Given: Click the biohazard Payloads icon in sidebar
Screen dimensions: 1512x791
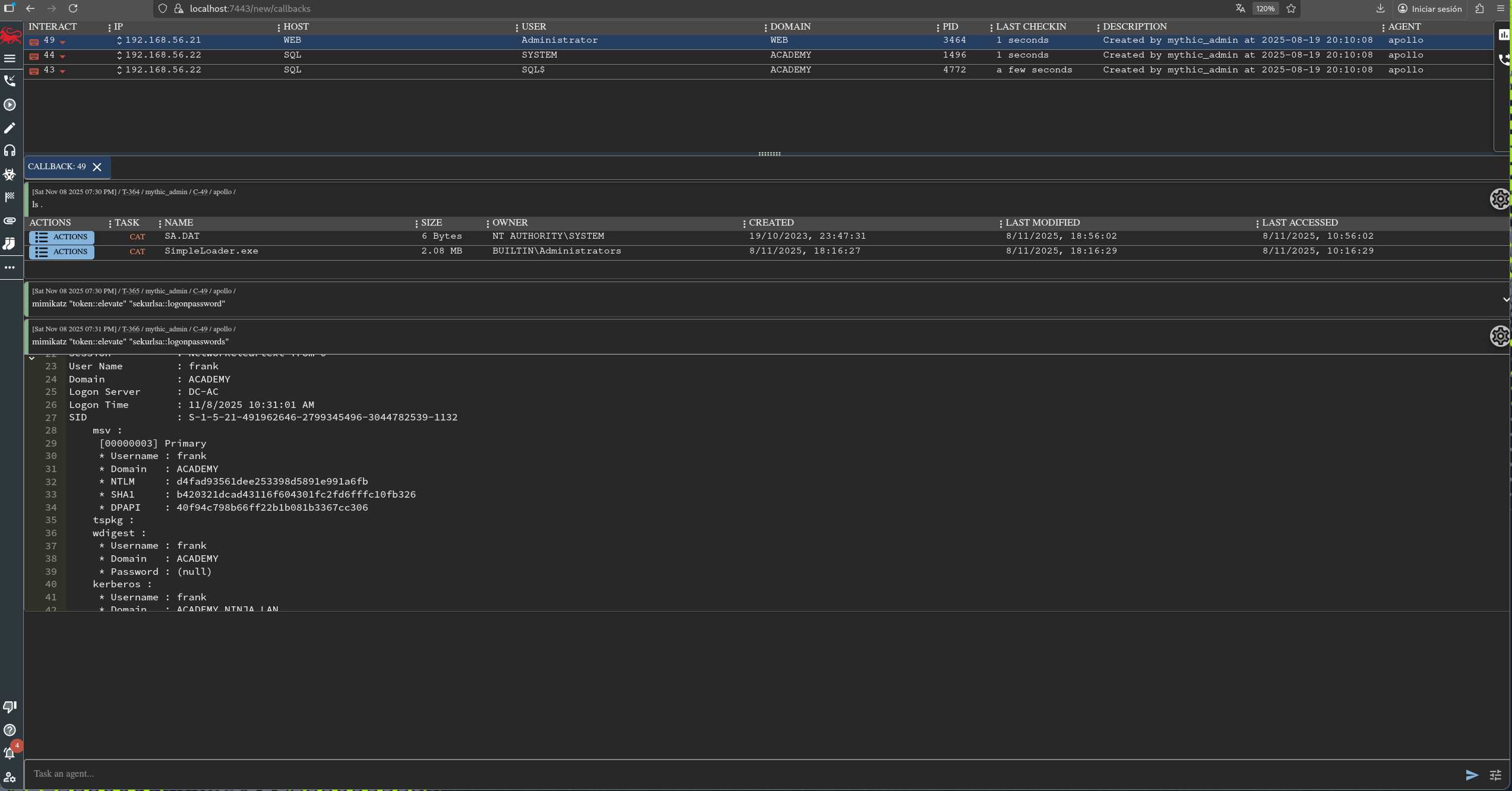Looking at the screenshot, I should pos(10,174).
